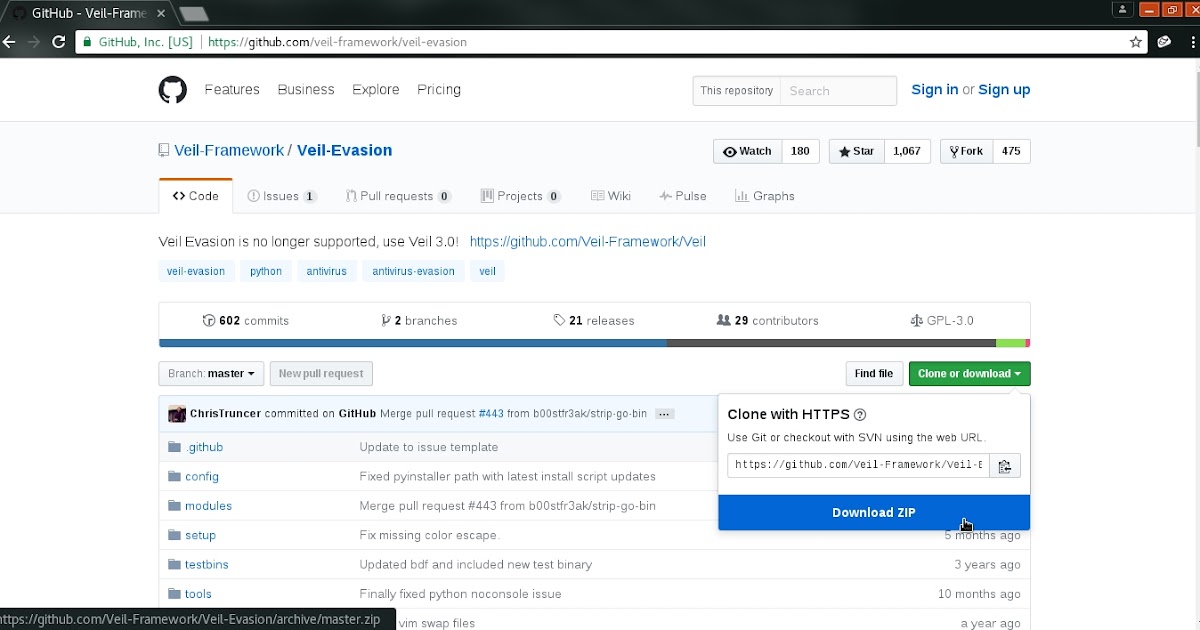The height and width of the screenshot is (630, 1200).
Task: Click the commit history icon beside 602 commits
Action: tap(207, 319)
